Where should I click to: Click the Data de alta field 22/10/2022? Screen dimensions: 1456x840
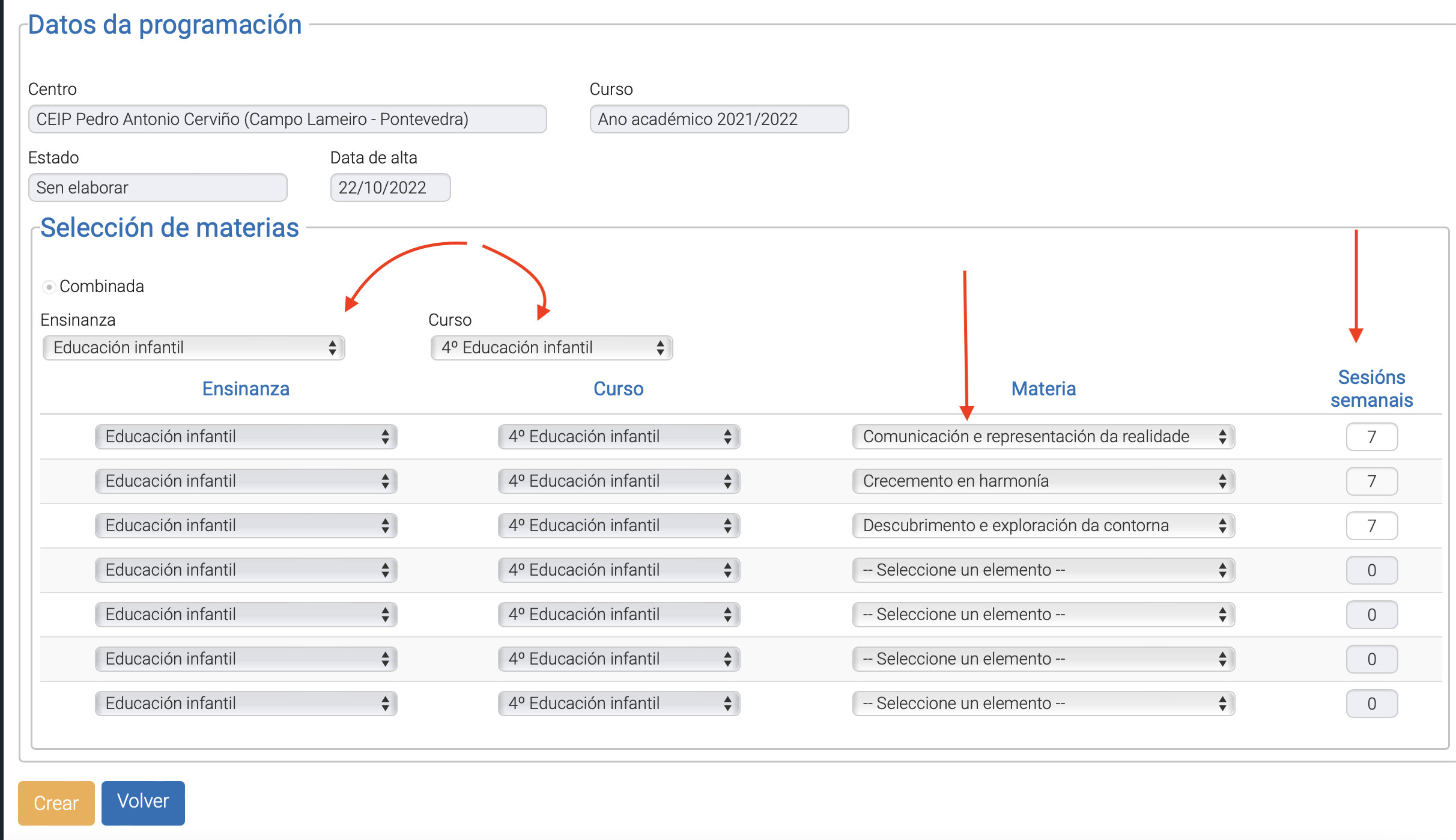390,187
